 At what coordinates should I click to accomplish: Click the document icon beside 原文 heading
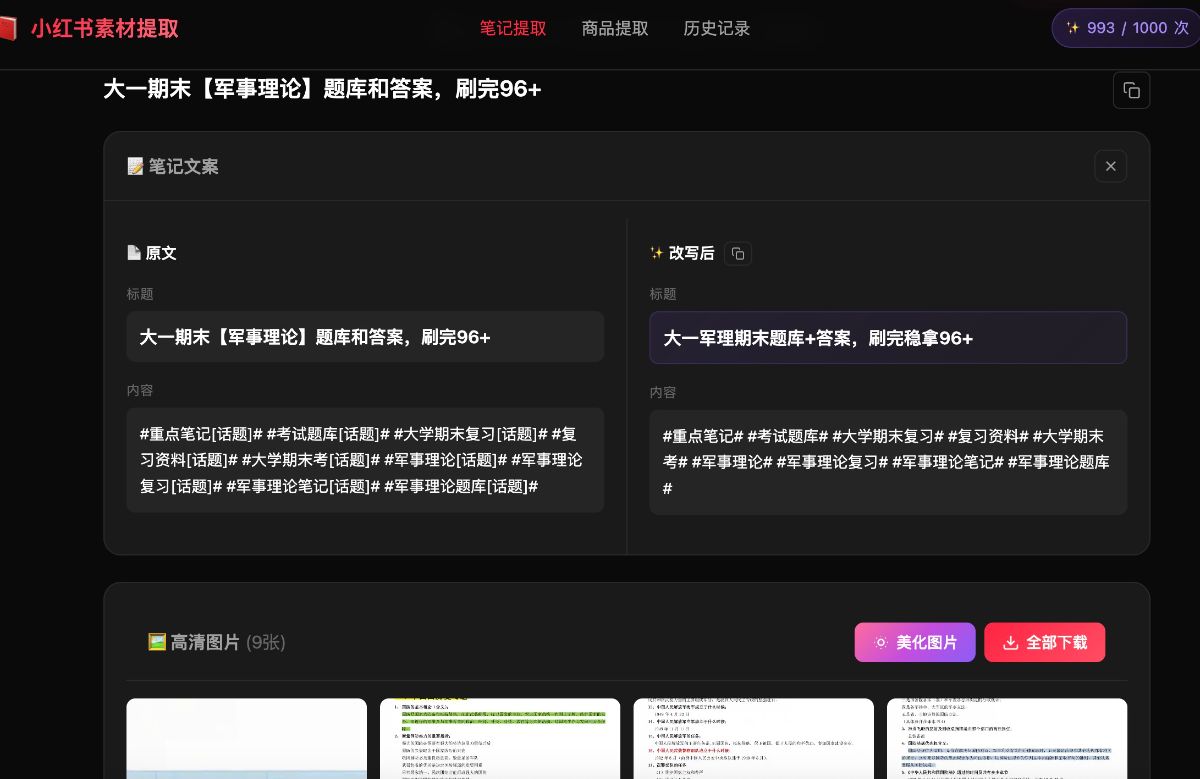133,253
